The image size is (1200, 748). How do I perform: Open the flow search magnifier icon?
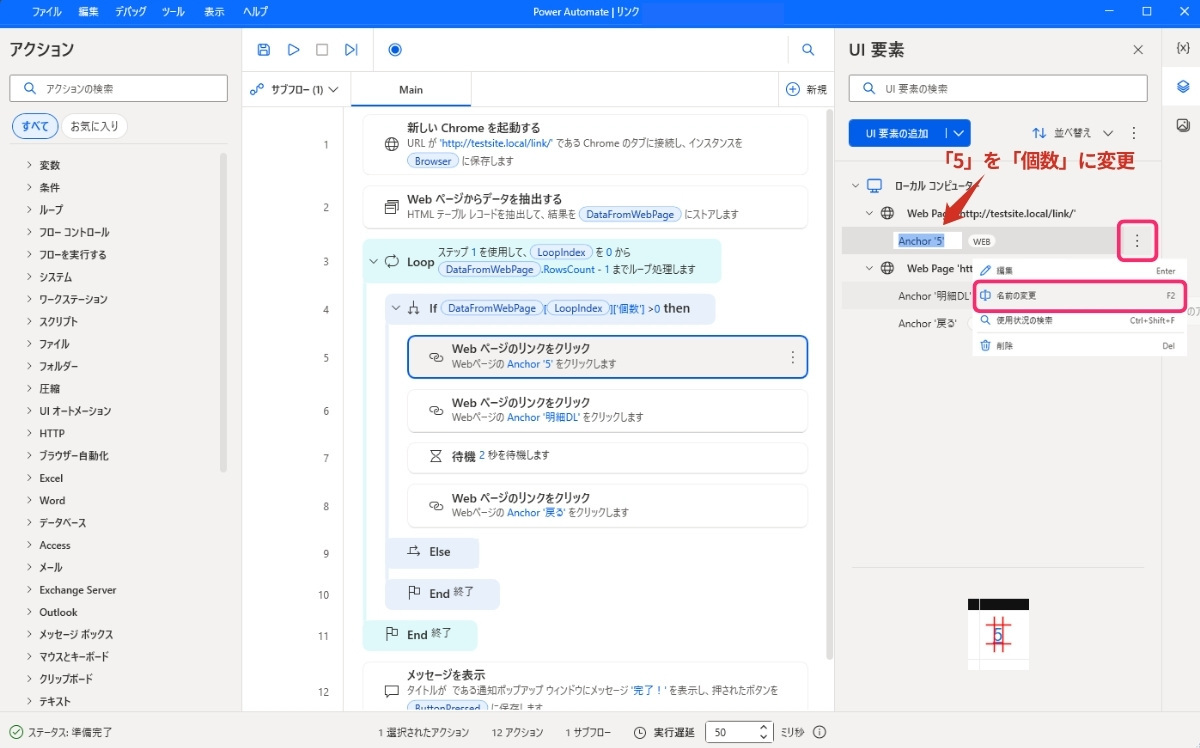pyautogui.click(x=808, y=49)
